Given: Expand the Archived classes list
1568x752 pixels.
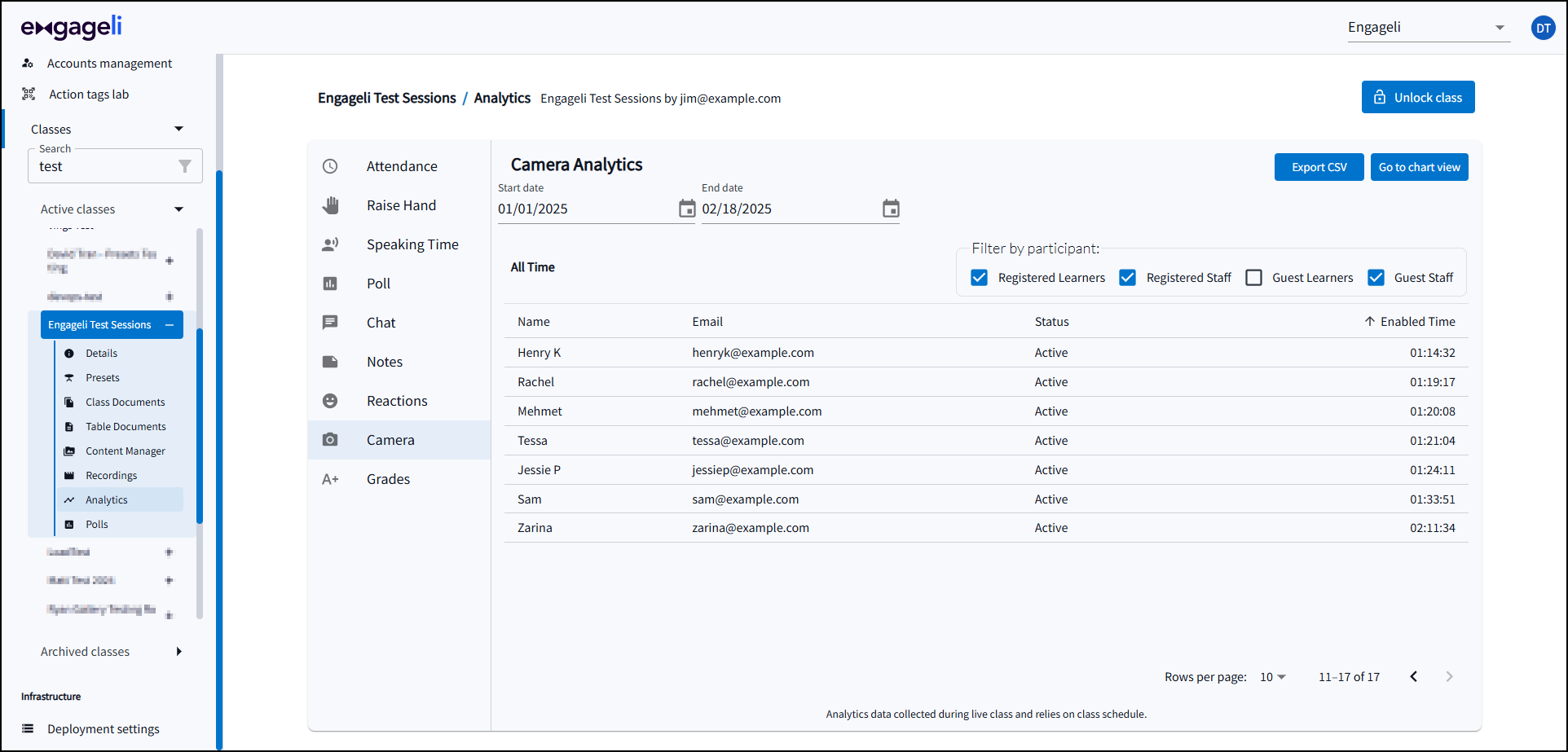Looking at the screenshot, I should (x=179, y=651).
